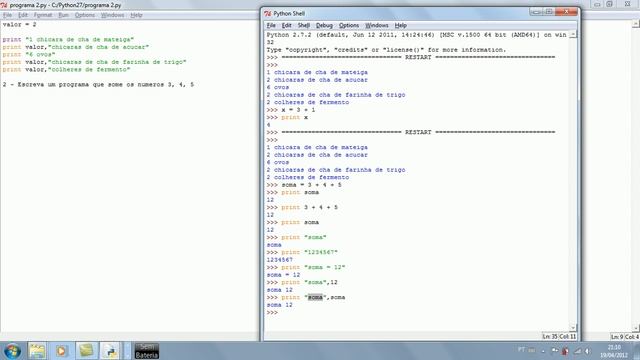Open the volume speaker tray icon
The width and height of the screenshot is (640, 360).
click(588, 351)
